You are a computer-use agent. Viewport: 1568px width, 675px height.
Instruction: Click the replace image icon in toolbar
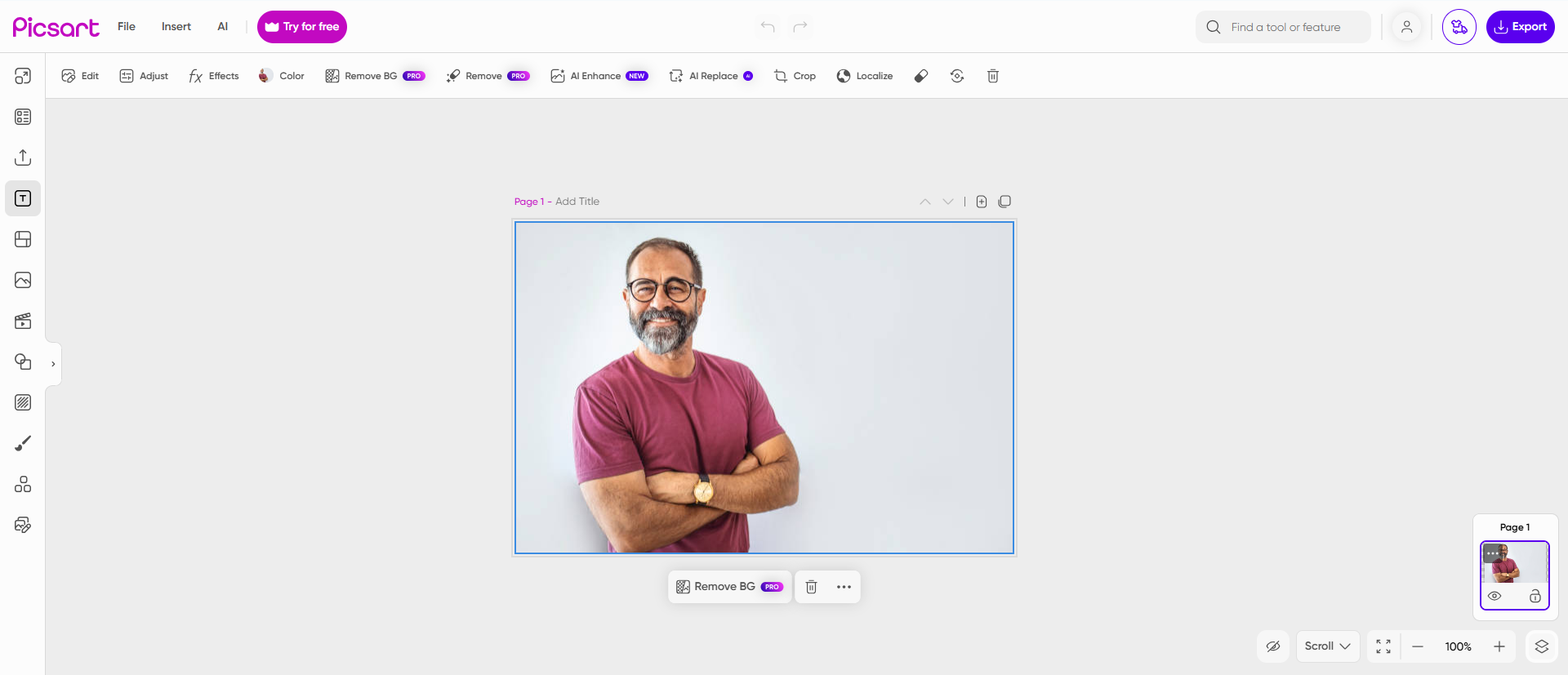[957, 76]
